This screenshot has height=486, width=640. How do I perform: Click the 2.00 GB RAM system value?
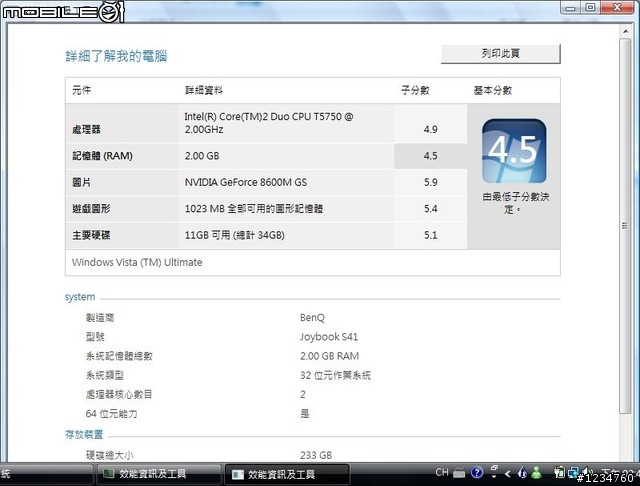pyautogui.click(x=329, y=356)
